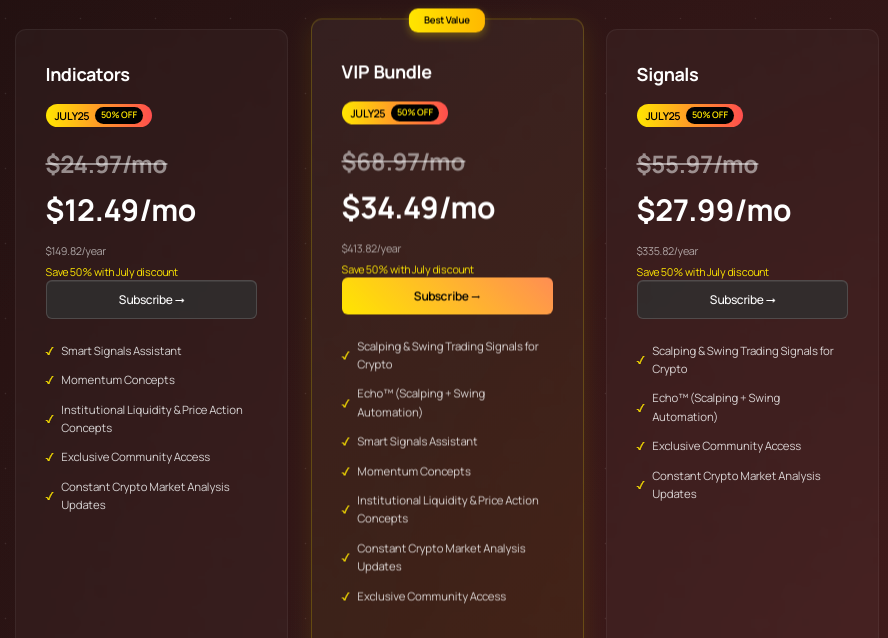Subscribe to the Signals plan

[x=742, y=299]
